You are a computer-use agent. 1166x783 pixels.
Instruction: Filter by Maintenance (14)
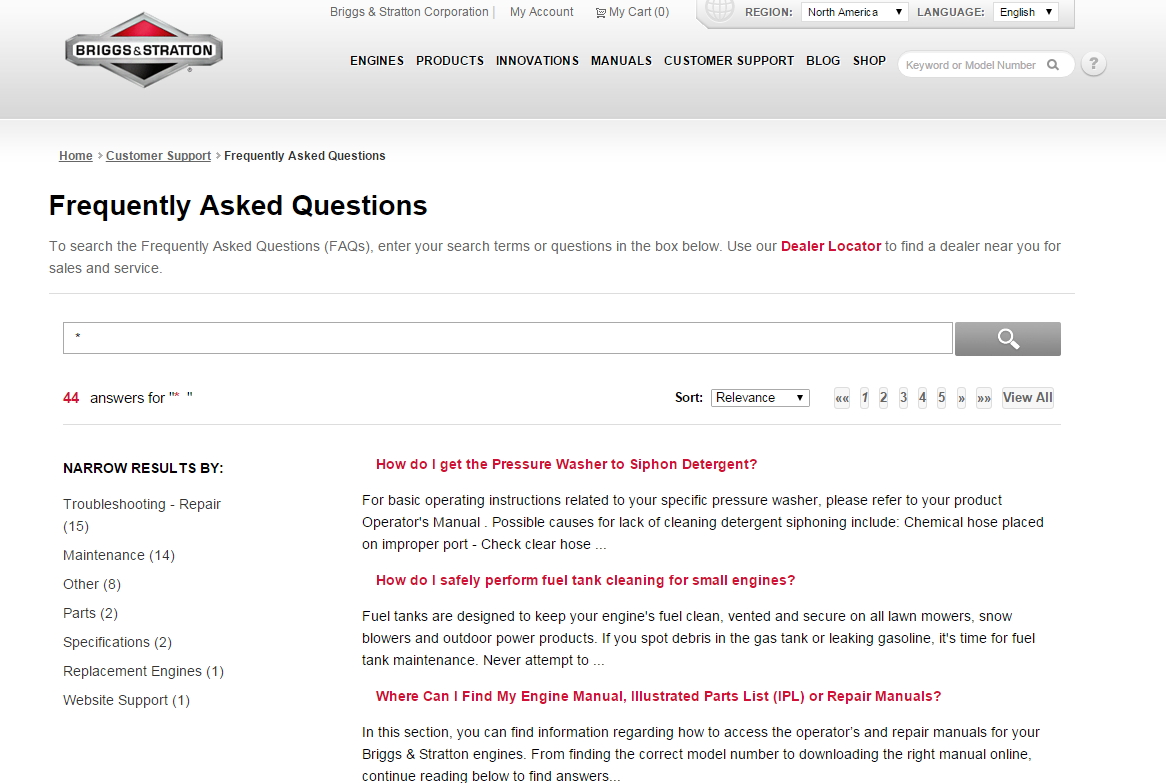pyautogui.click(x=119, y=555)
